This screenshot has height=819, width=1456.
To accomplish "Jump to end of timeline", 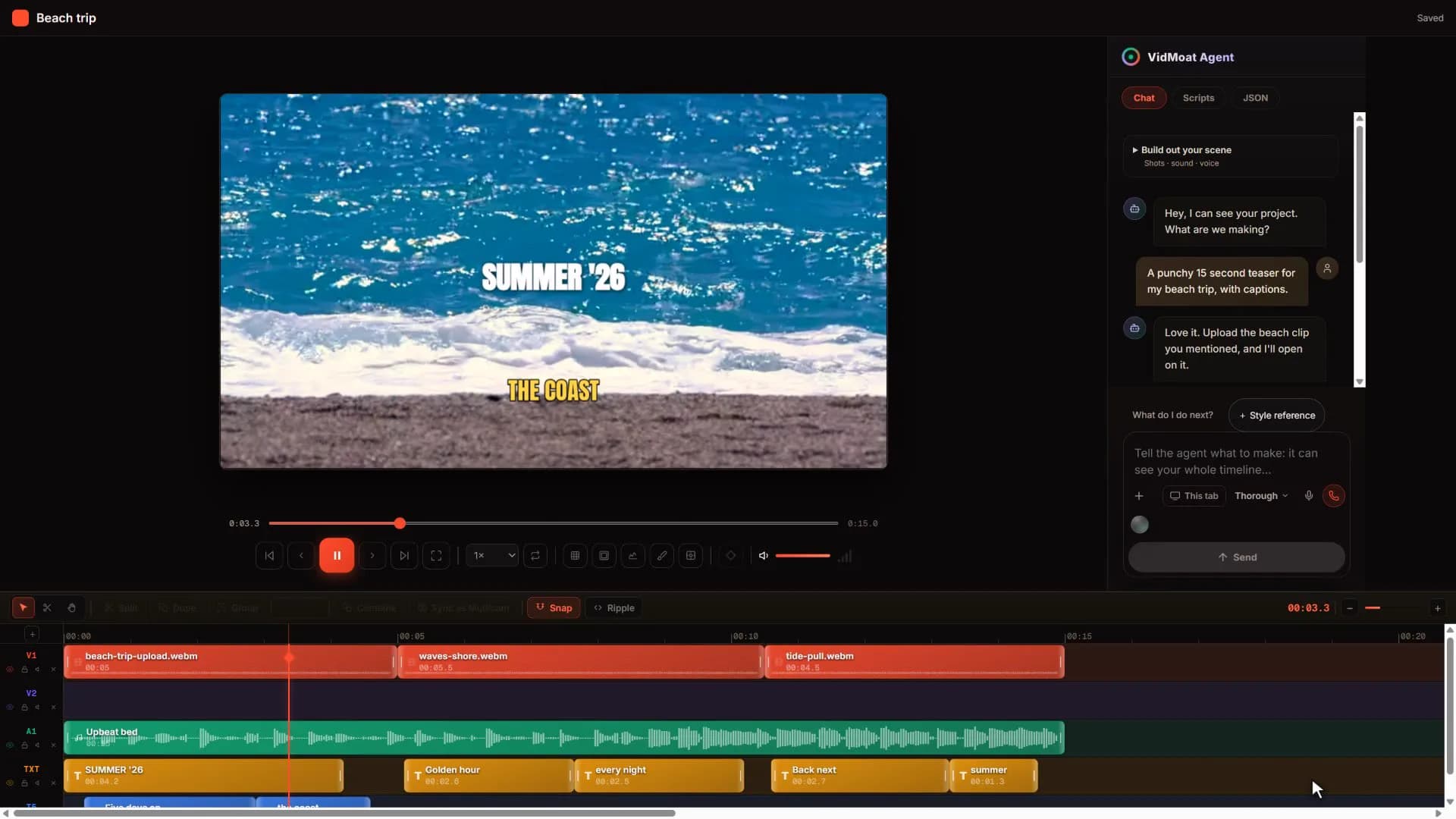I will tap(404, 555).
